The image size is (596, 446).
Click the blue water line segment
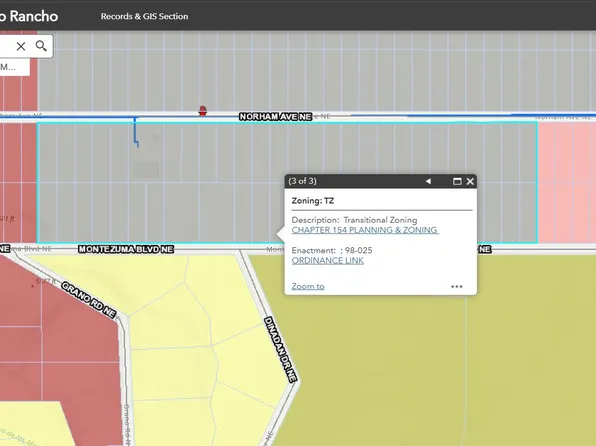(135, 132)
